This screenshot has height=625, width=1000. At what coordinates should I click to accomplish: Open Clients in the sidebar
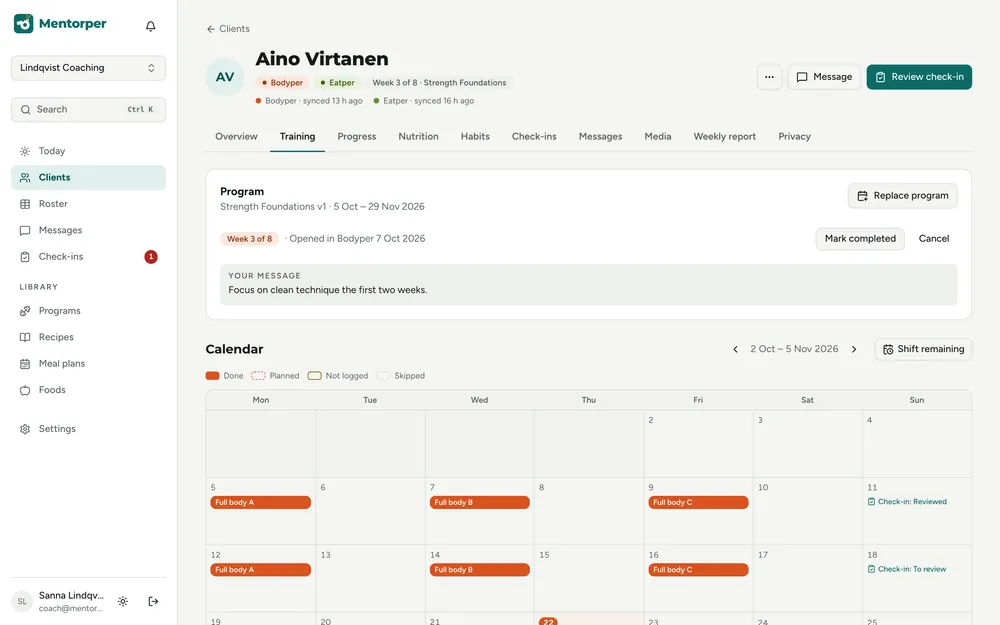[88, 177]
